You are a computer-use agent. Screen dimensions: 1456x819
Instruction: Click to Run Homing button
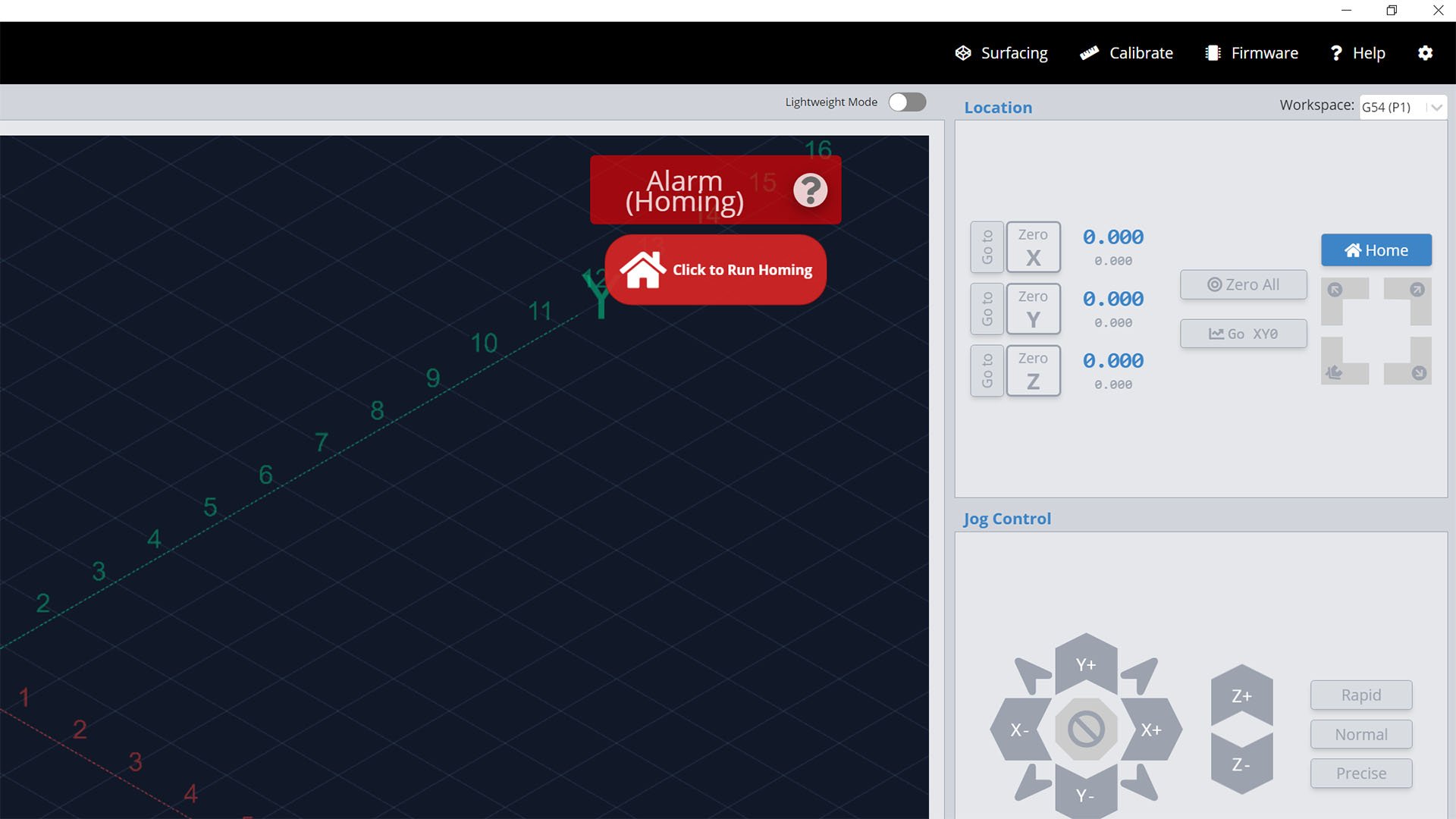click(715, 270)
